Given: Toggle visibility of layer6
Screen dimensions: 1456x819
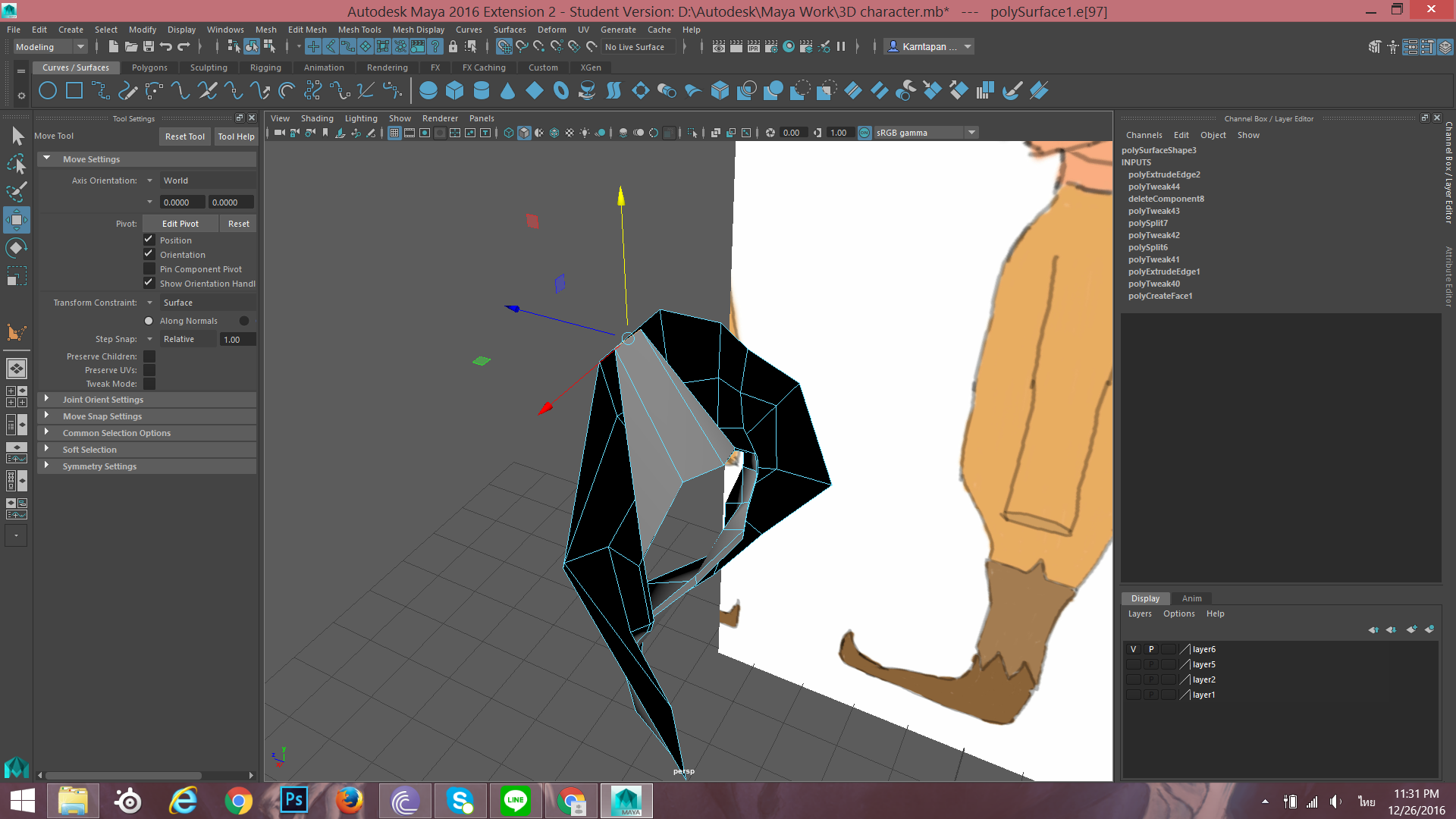Looking at the screenshot, I should (1133, 649).
